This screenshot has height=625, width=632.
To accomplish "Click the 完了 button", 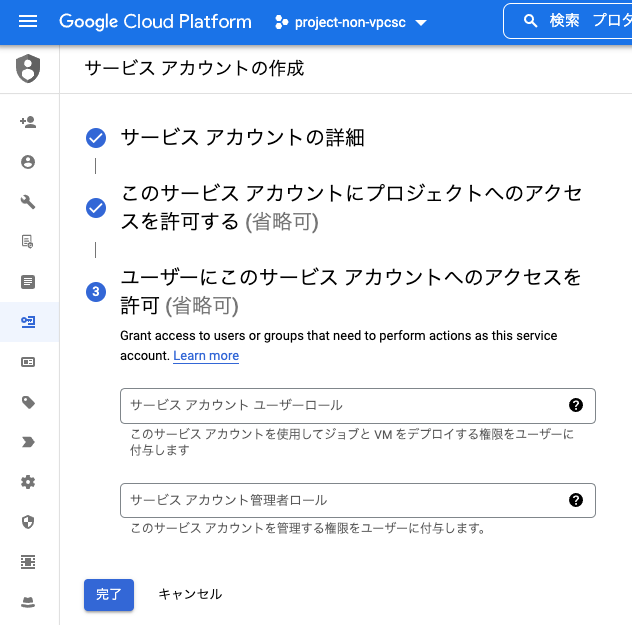I will (109, 595).
